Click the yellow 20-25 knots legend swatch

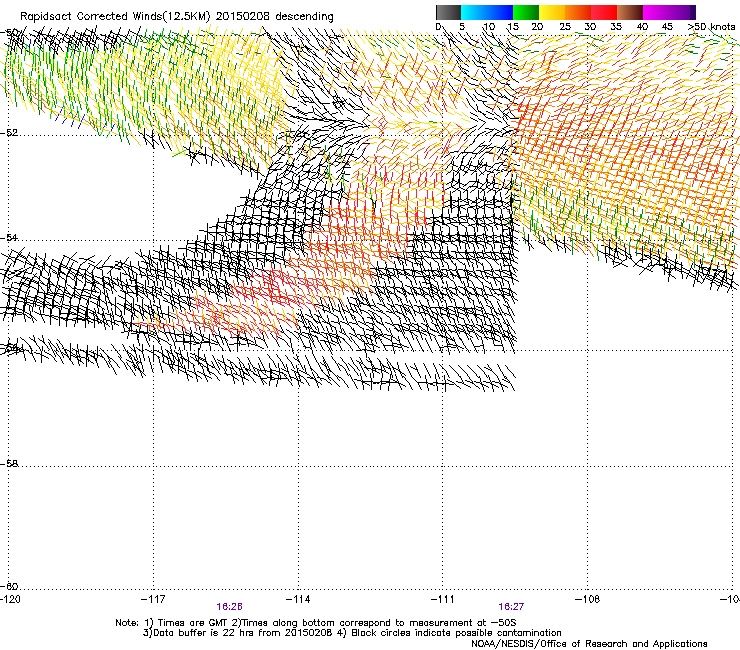[552, 12]
